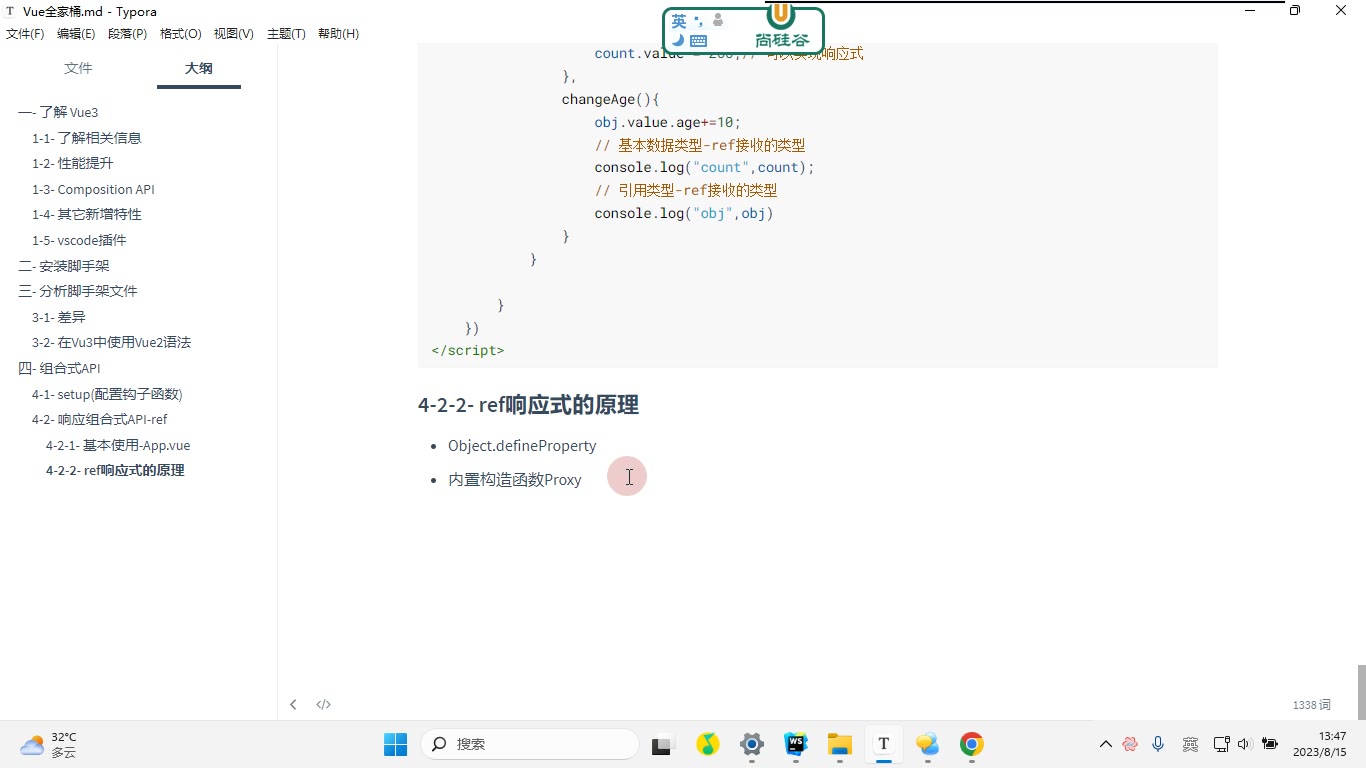This screenshot has width=1366, height=768.
Task: Switch to the 大纲 sidebar tab
Action: coord(199,68)
